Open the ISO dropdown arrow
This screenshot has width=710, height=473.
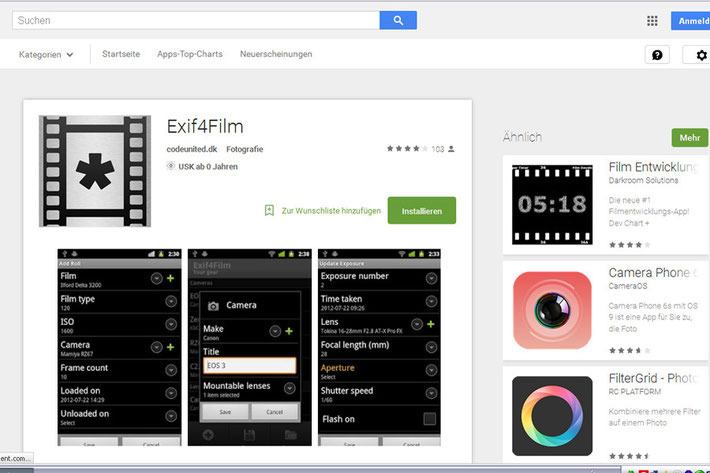171,325
